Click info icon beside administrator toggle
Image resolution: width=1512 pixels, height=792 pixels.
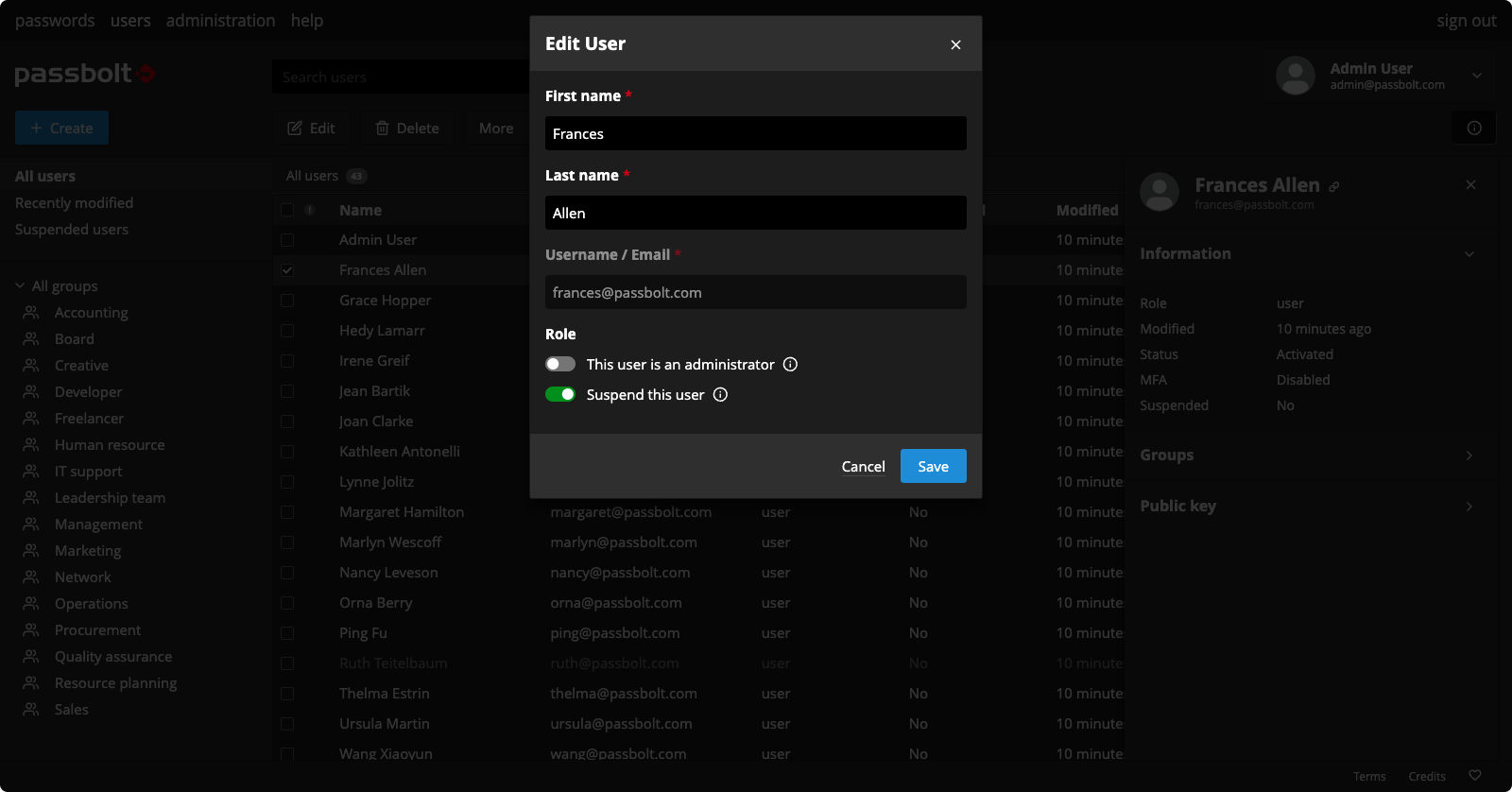791,365
